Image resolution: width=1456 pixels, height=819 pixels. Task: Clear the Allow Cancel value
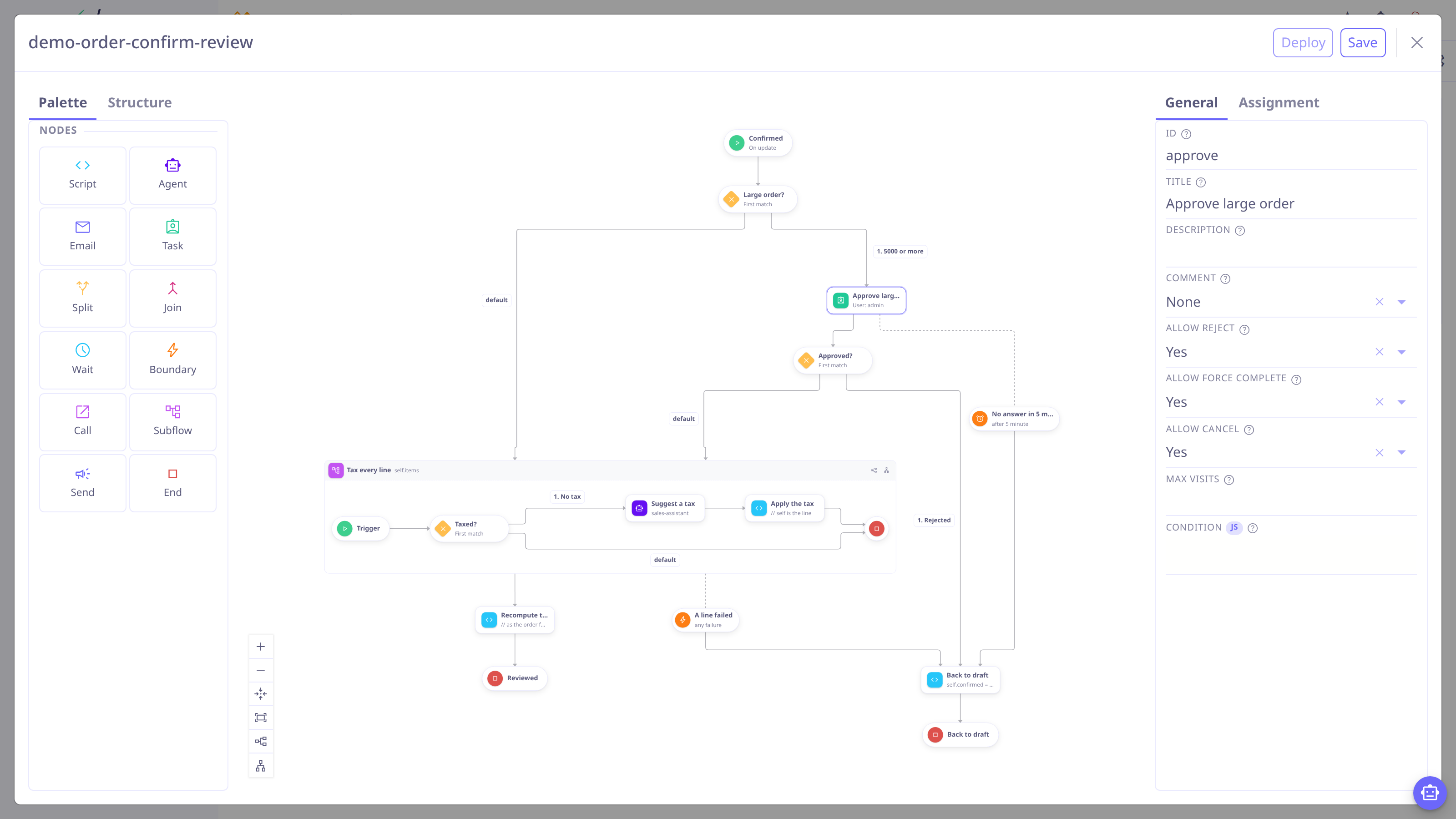[1379, 452]
